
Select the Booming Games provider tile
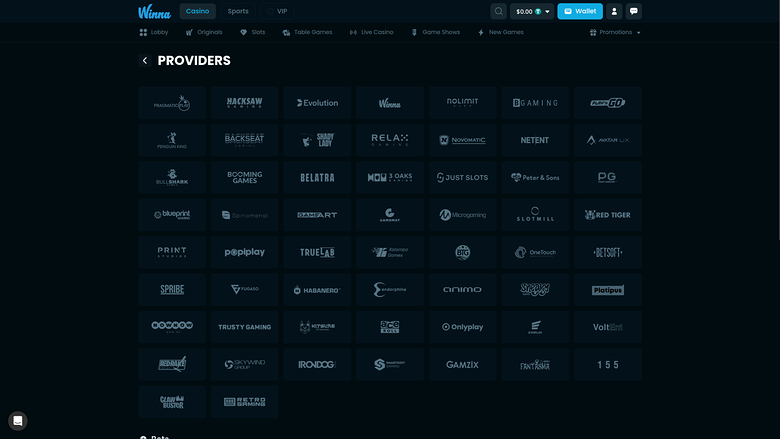[x=245, y=177]
